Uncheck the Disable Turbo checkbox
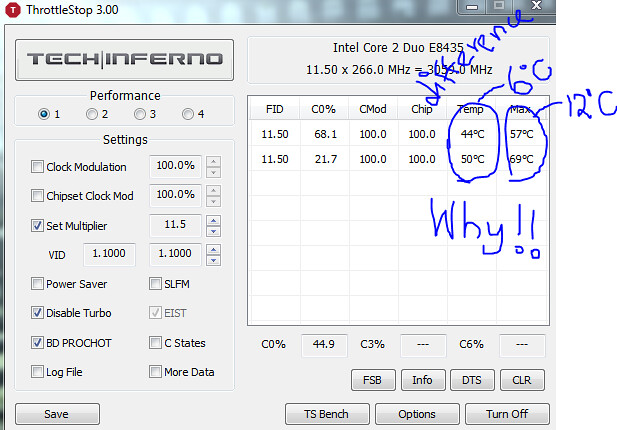The image size is (617, 430). 37,313
